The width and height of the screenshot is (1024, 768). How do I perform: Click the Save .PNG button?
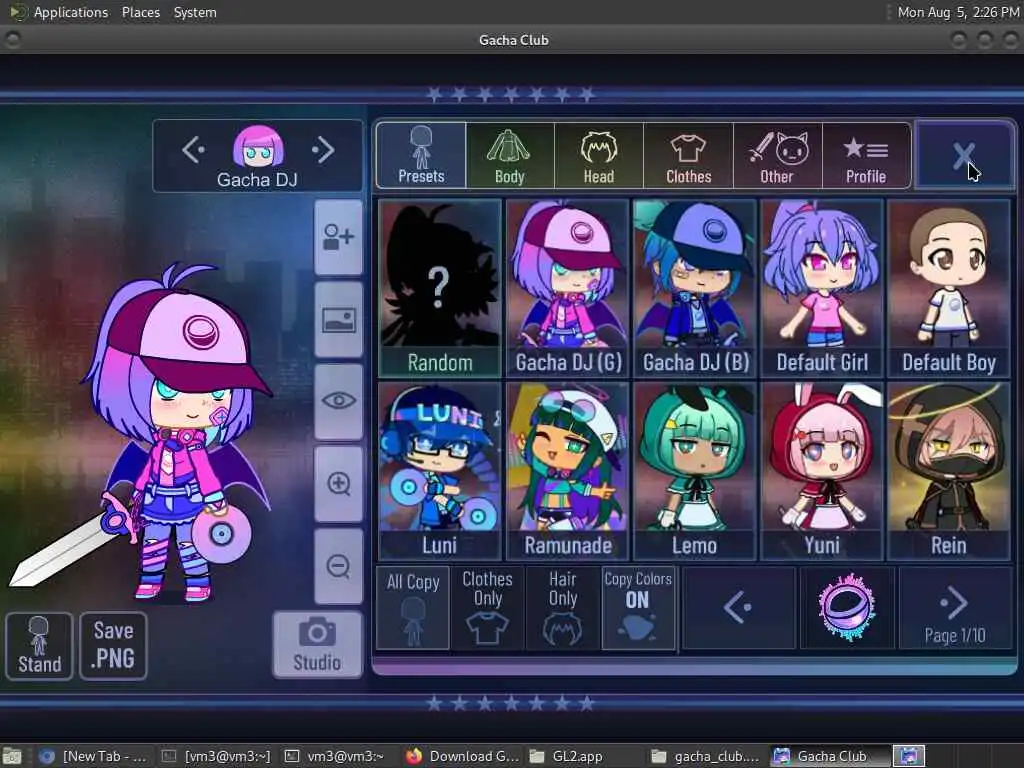114,646
